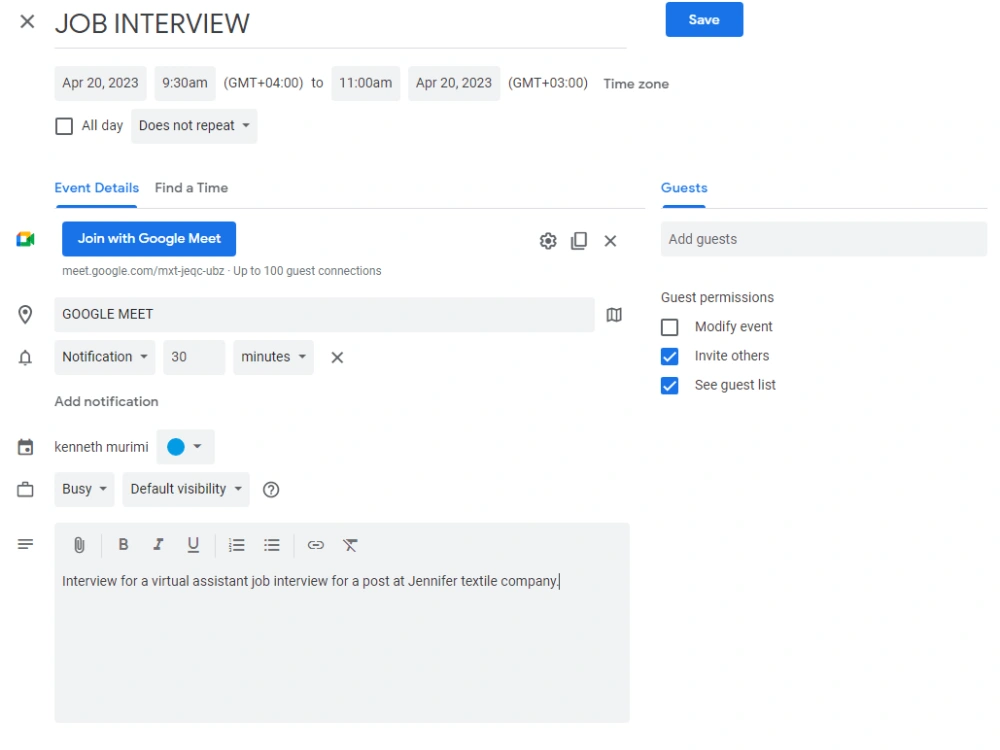The height and width of the screenshot is (750, 1000).
Task: Click the description lines icon
Action: click(26, 545)
